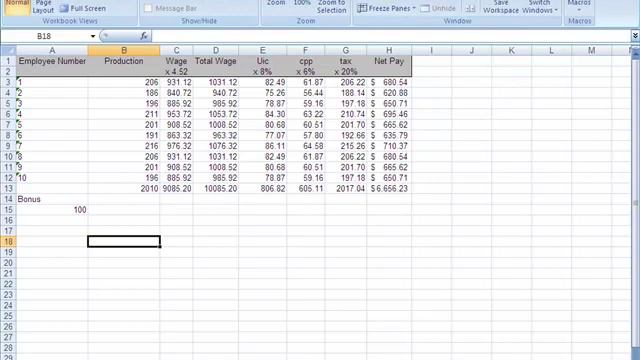Click the selected cell B18

pos(124,242)
